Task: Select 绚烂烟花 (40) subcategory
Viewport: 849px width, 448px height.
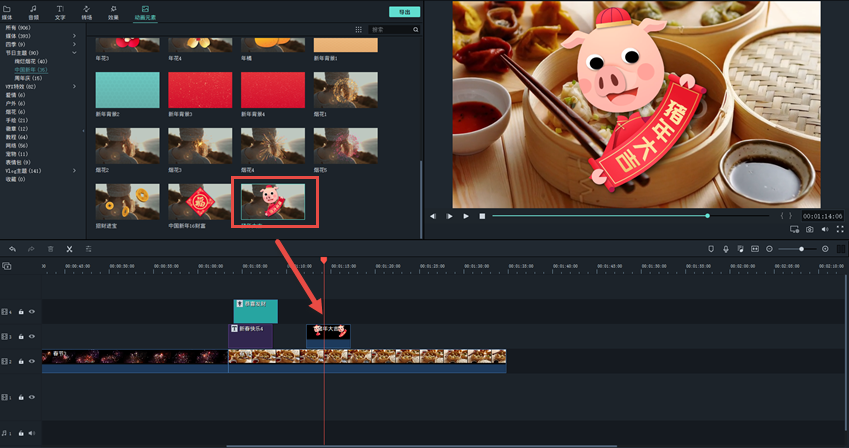Action: coord(31,61)
